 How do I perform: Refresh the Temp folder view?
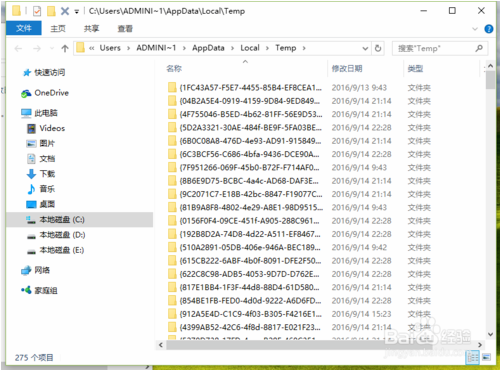[x=378, y=49]
